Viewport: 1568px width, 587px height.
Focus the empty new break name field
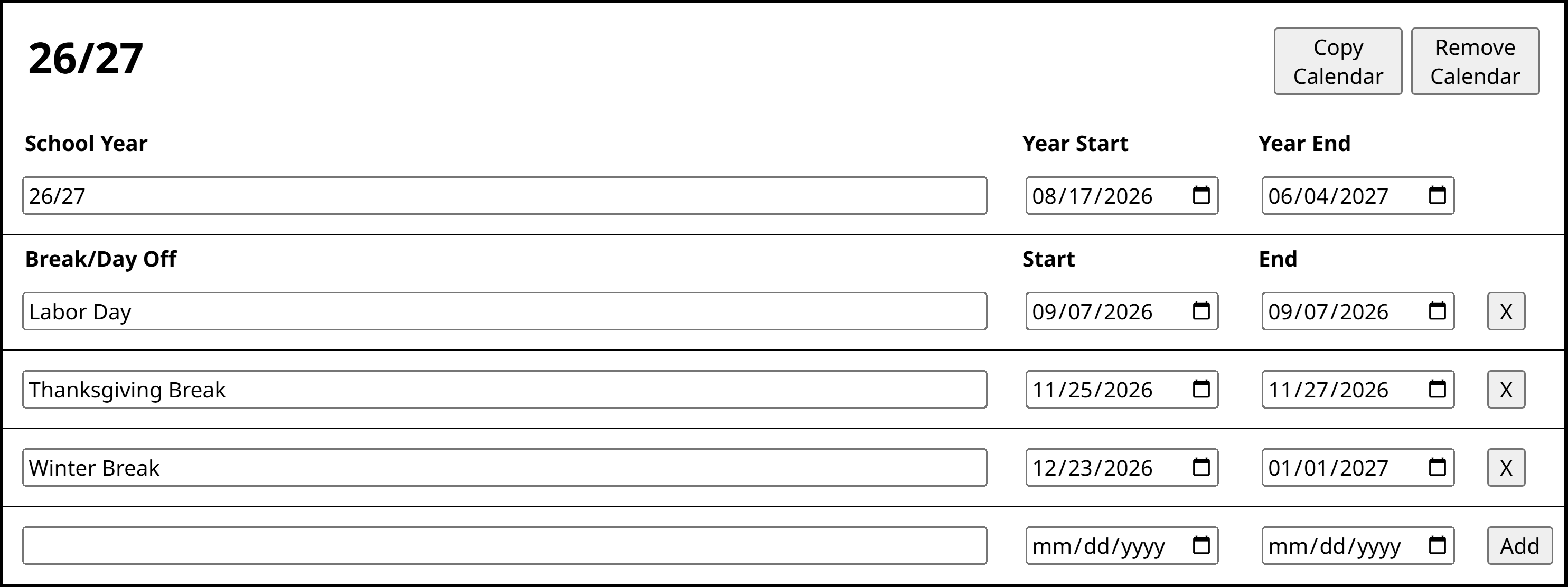point(504,546)
